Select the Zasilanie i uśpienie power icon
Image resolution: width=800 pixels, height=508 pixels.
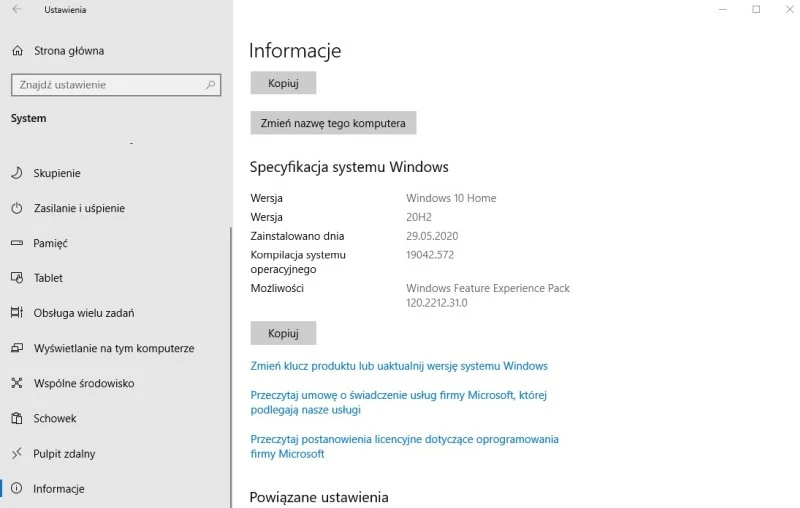17,208
